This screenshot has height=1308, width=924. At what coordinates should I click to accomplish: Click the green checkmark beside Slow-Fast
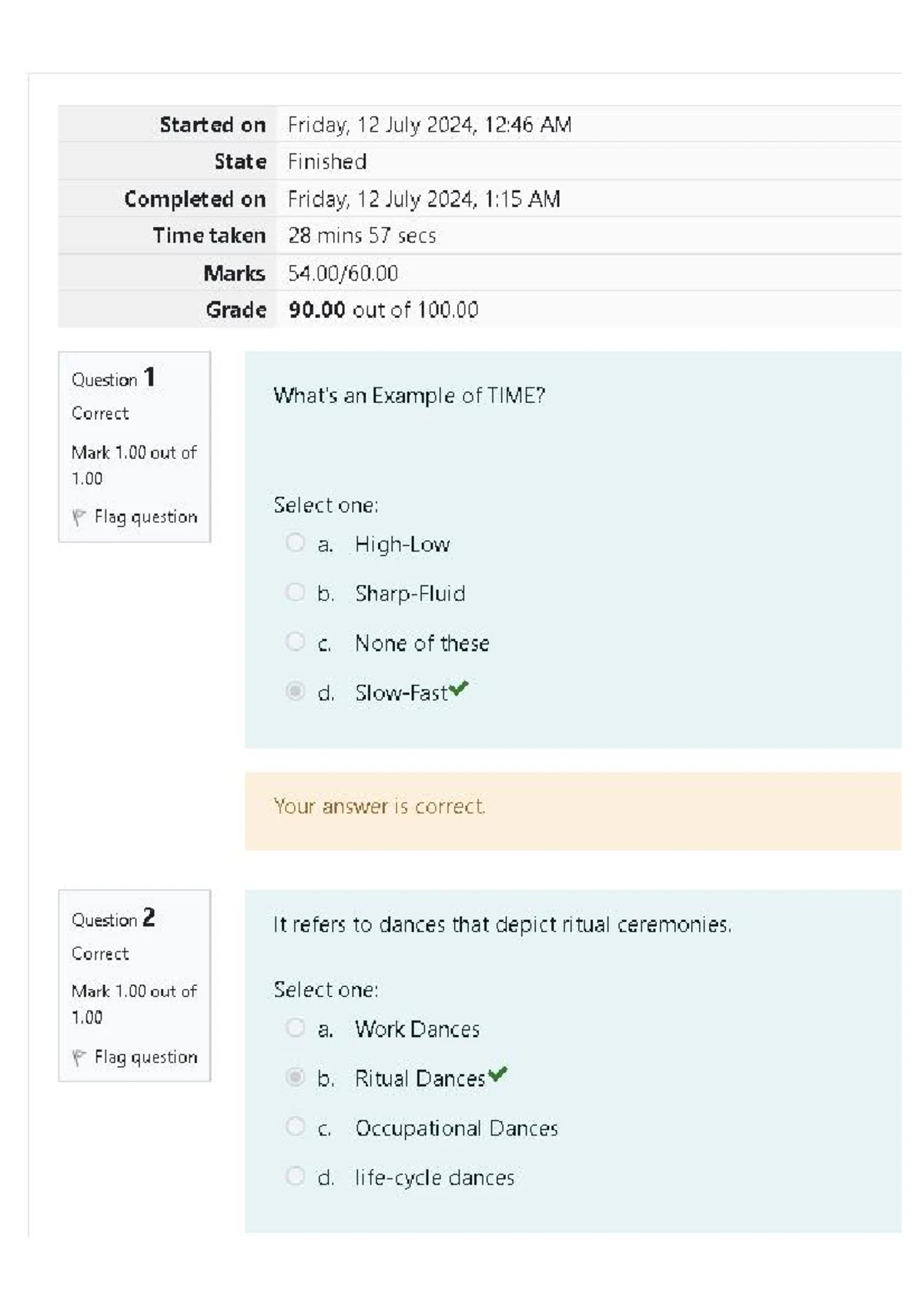pos(459,689)
